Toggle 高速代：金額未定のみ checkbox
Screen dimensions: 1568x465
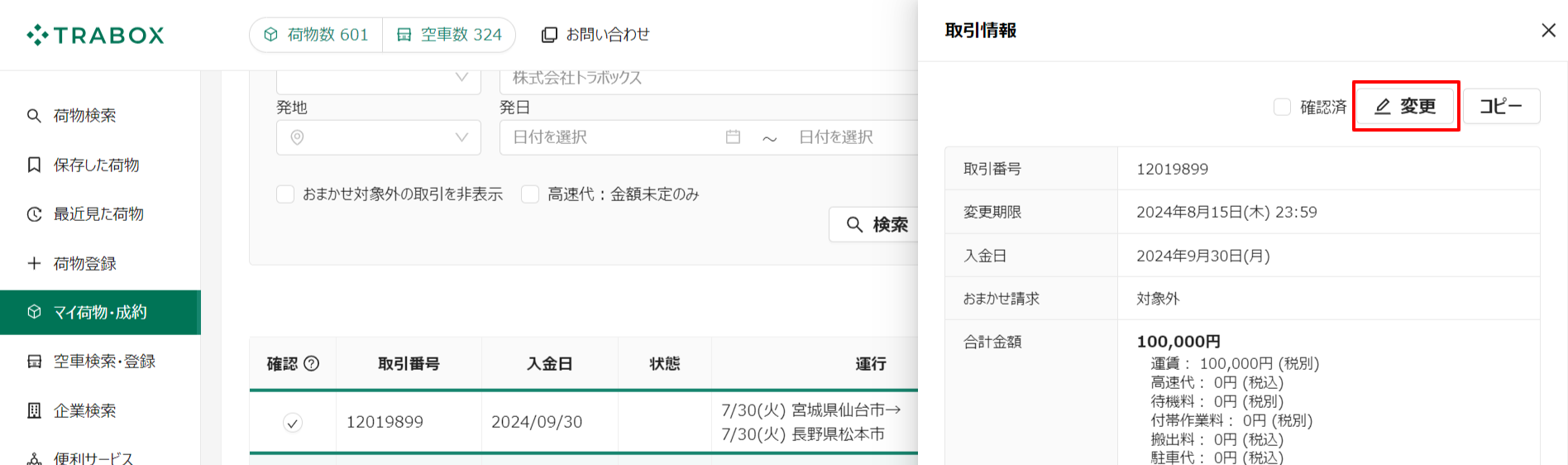[x=530, y=194]
